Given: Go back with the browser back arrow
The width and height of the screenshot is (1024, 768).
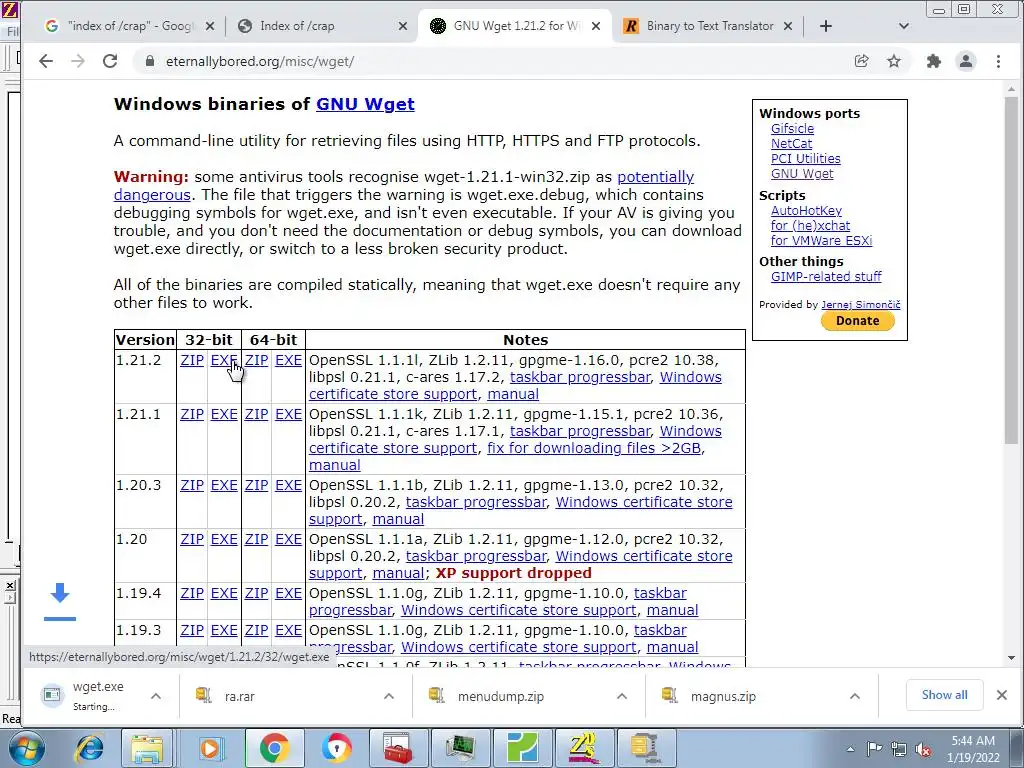Looking at the screenshot, I should pos(45,61).
